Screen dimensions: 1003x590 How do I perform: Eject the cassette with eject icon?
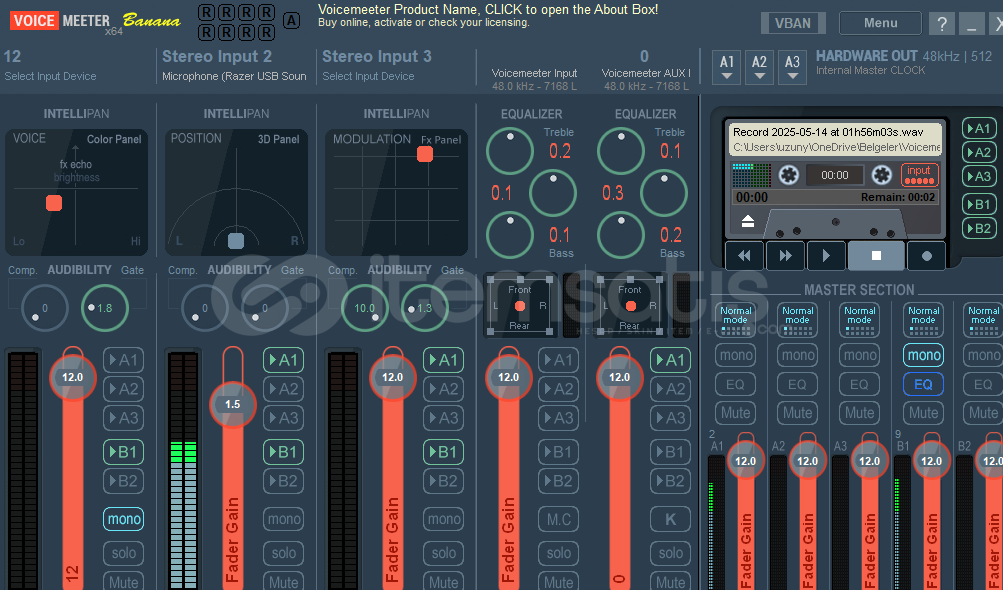tap(747, 221)
